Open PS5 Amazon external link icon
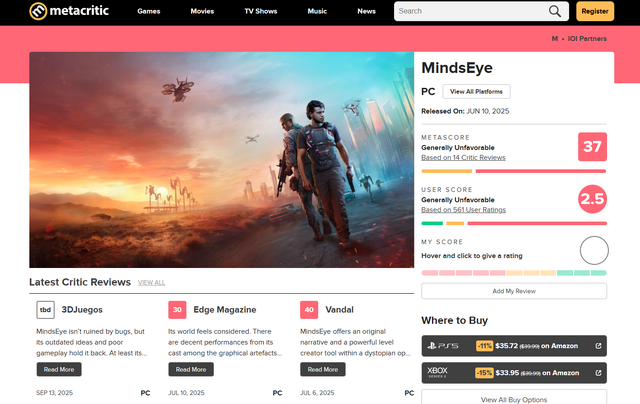 click(x=598, y=346)
